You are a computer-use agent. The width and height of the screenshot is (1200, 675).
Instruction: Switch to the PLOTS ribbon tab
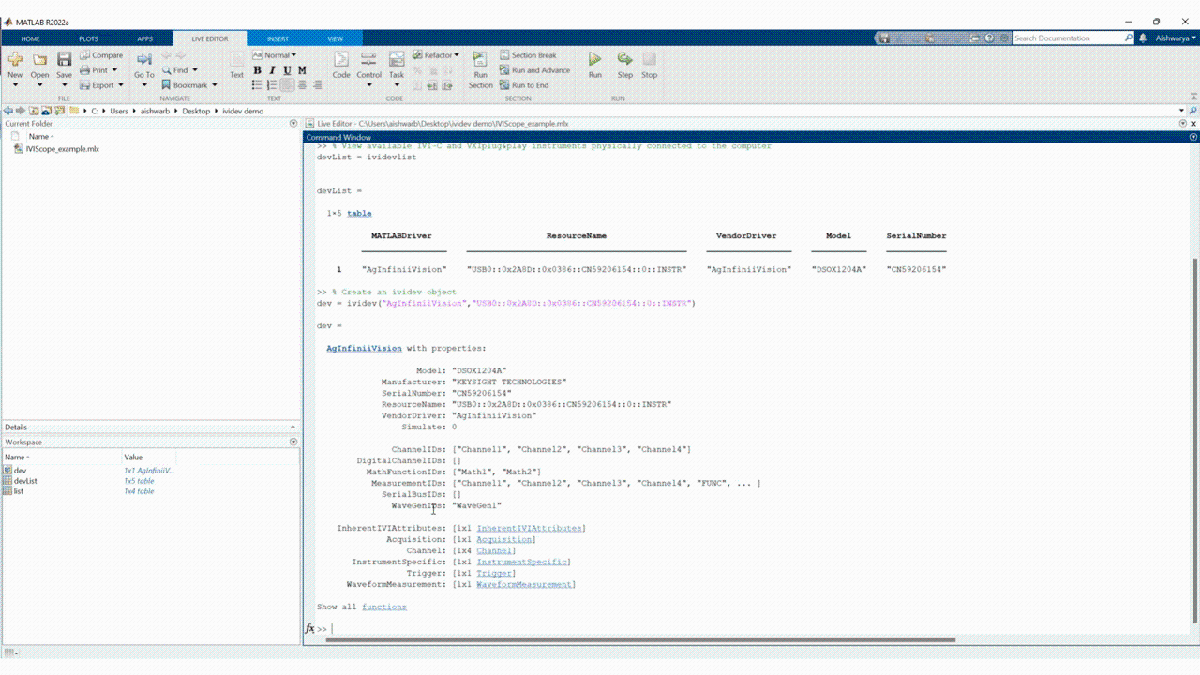88,38
